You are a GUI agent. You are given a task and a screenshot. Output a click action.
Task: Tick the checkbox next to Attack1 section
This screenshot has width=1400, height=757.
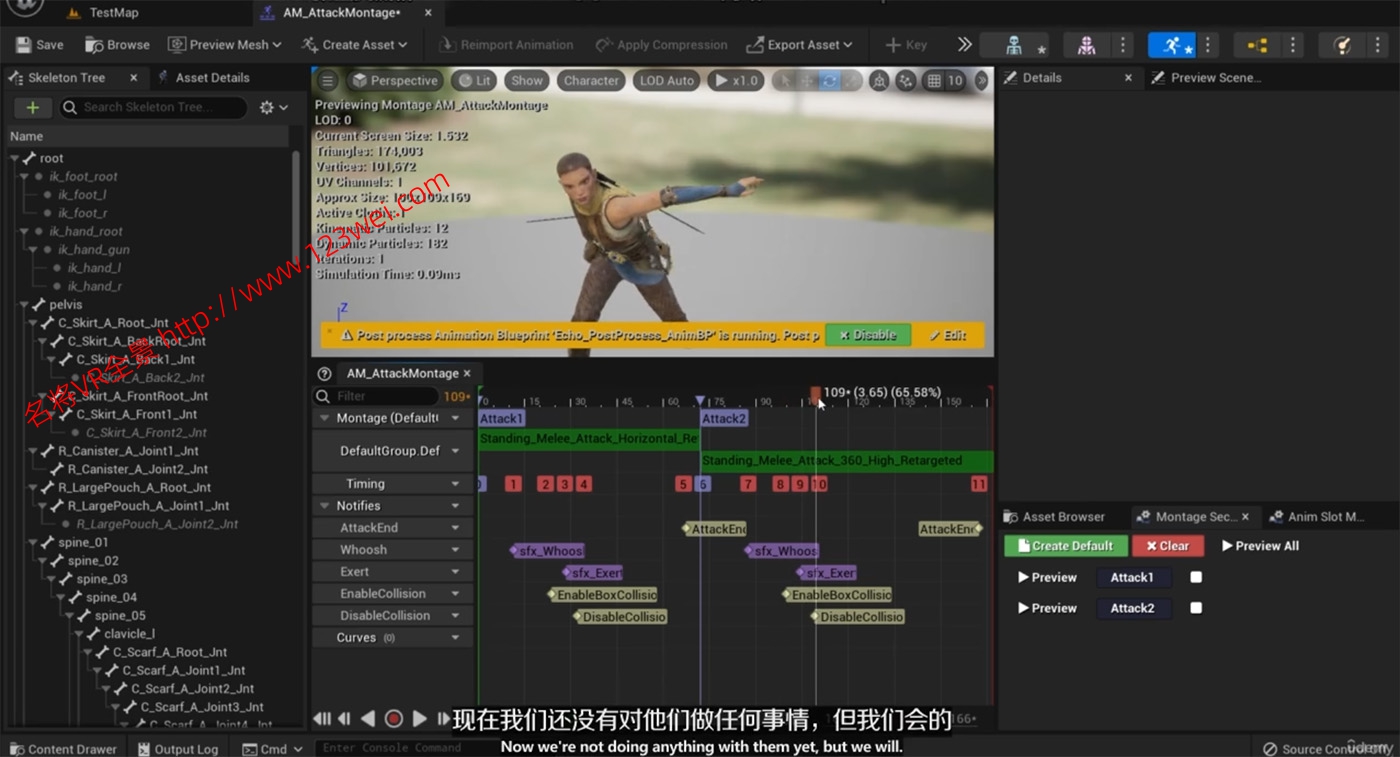1196,577
